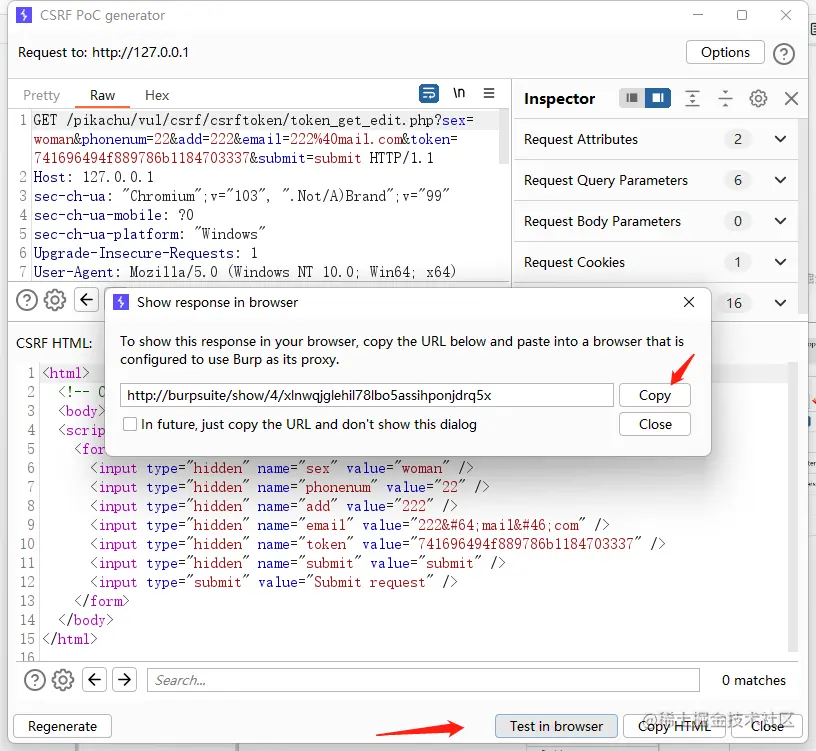Go to next match in CSRF HTML
816x751 pixels.
(x=124, y=680)
